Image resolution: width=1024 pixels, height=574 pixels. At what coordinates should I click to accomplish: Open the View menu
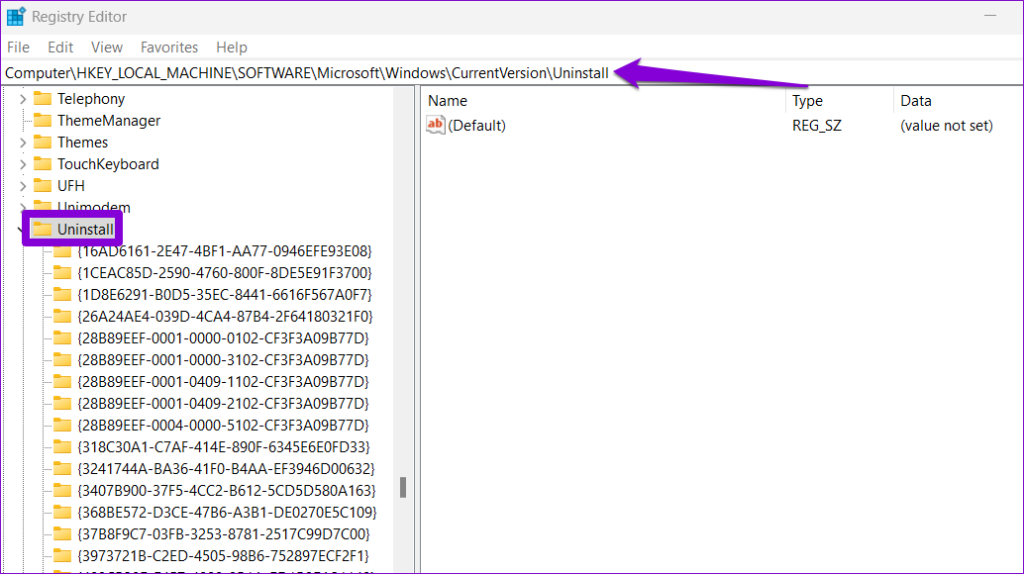click(106, 47)
